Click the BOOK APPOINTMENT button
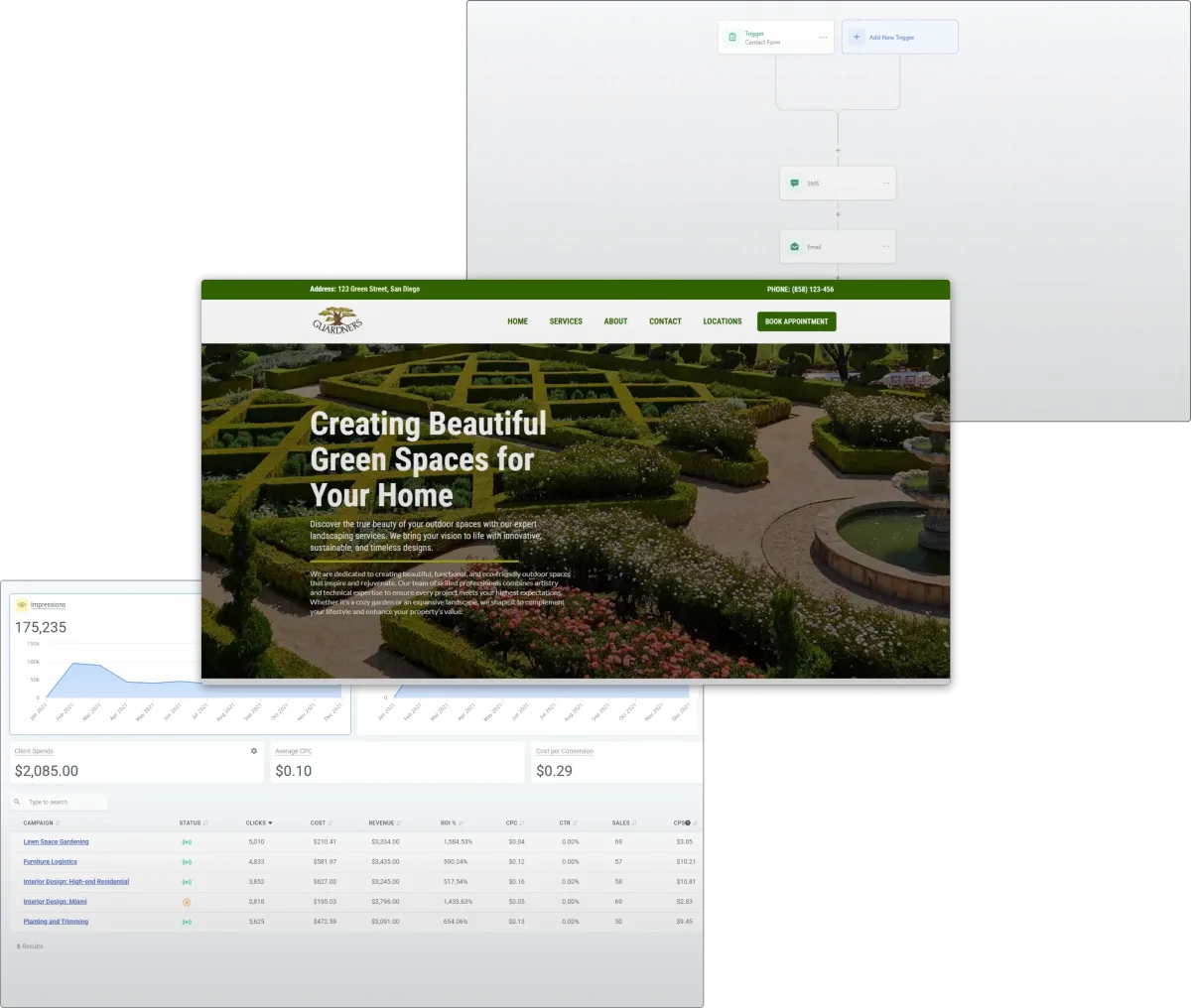Image resolution: width=1191 pixels, height=1008 pixels. click(796, 320)
